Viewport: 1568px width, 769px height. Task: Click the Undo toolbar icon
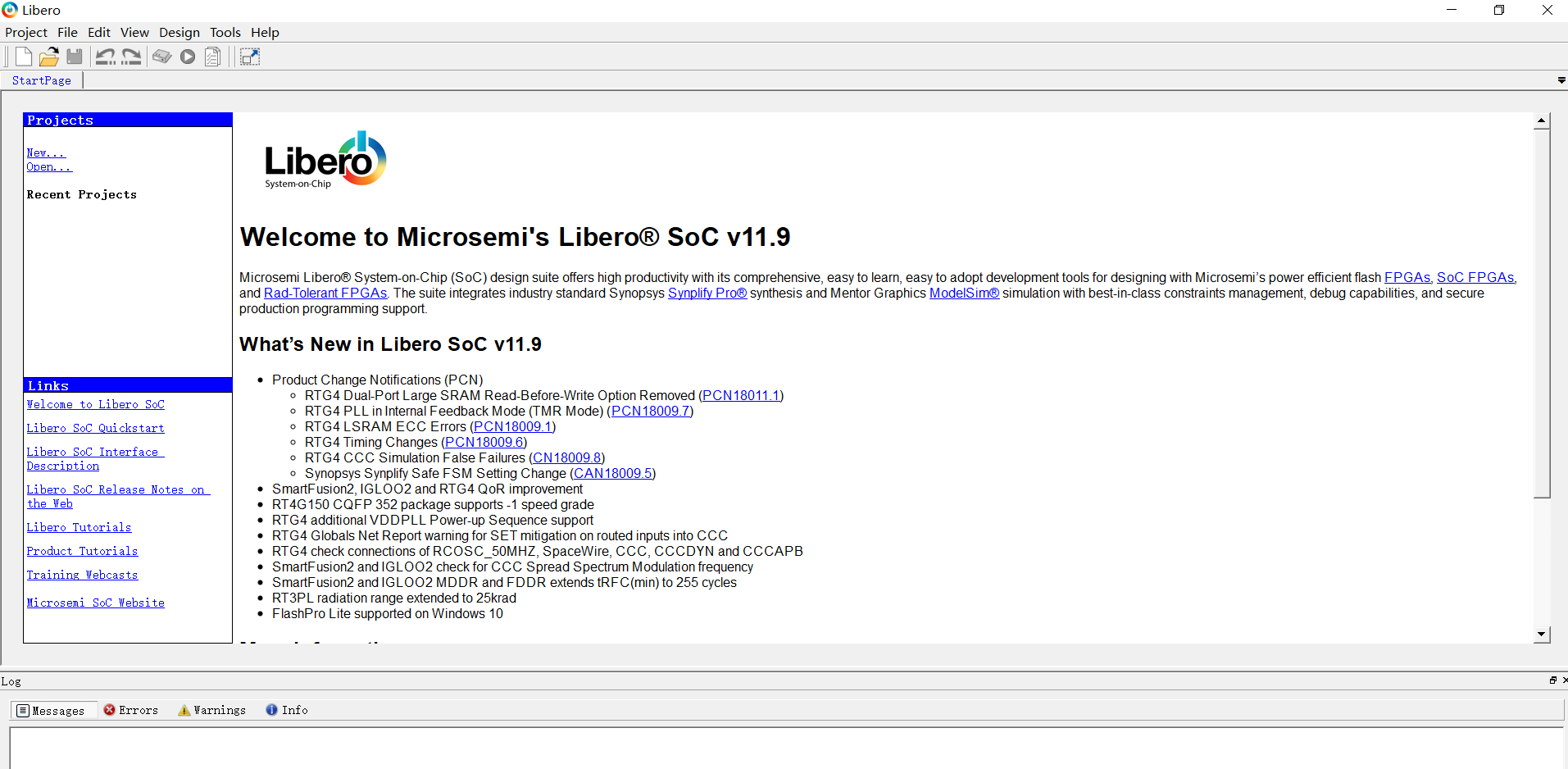(x=105, y=56)
